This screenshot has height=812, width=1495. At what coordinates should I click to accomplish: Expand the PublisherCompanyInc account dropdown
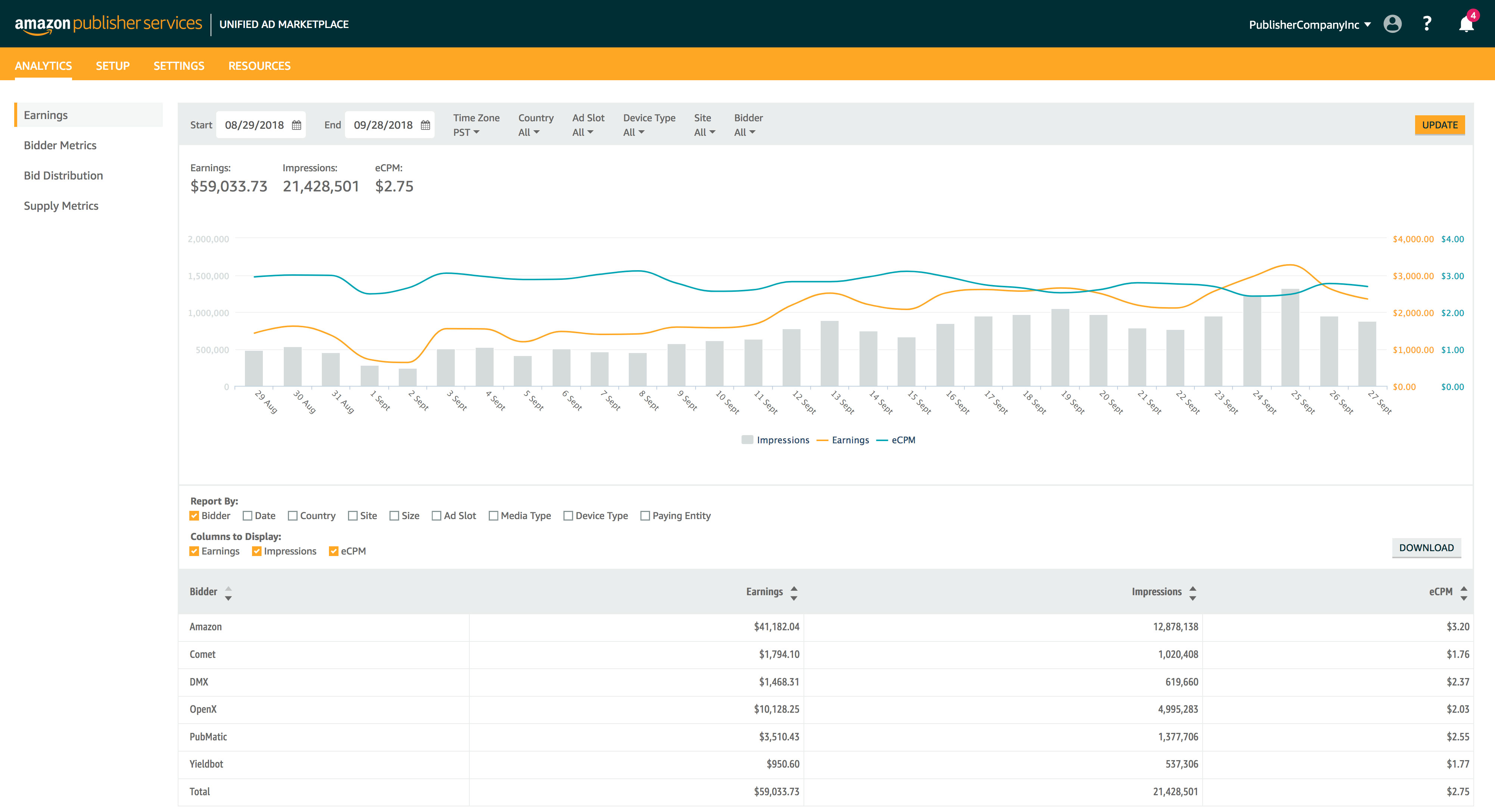(x=1310, y=24)
